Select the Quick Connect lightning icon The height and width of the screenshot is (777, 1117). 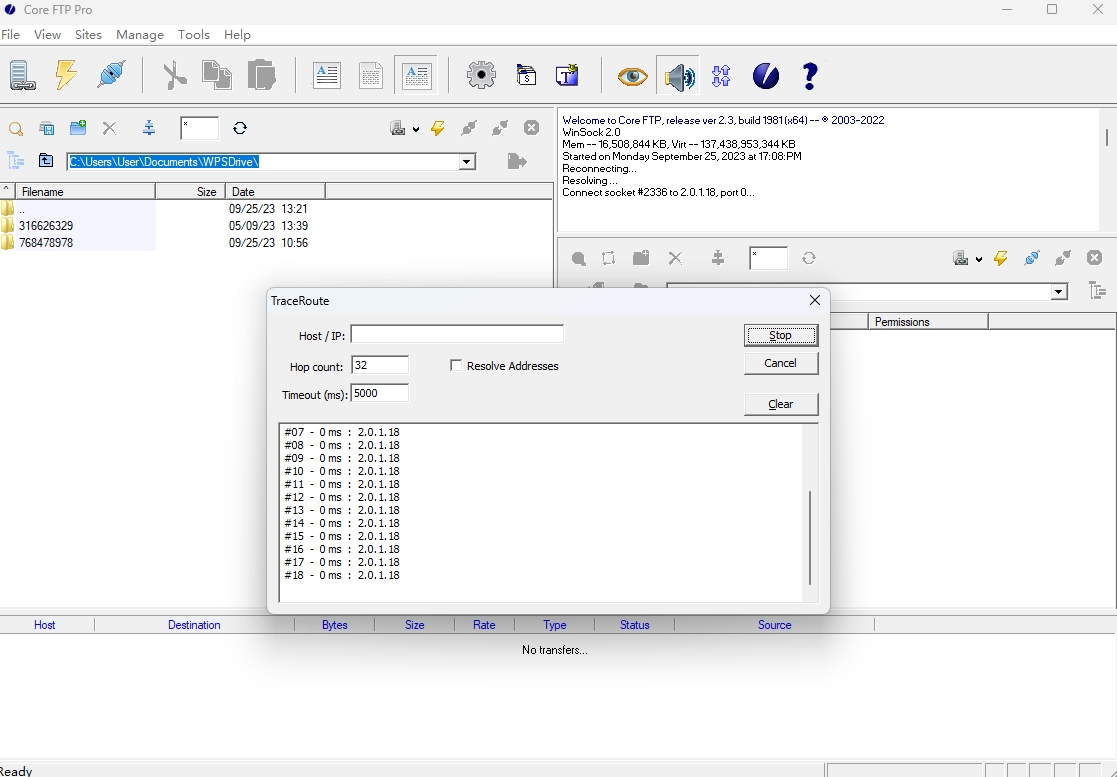pos(66,75)
